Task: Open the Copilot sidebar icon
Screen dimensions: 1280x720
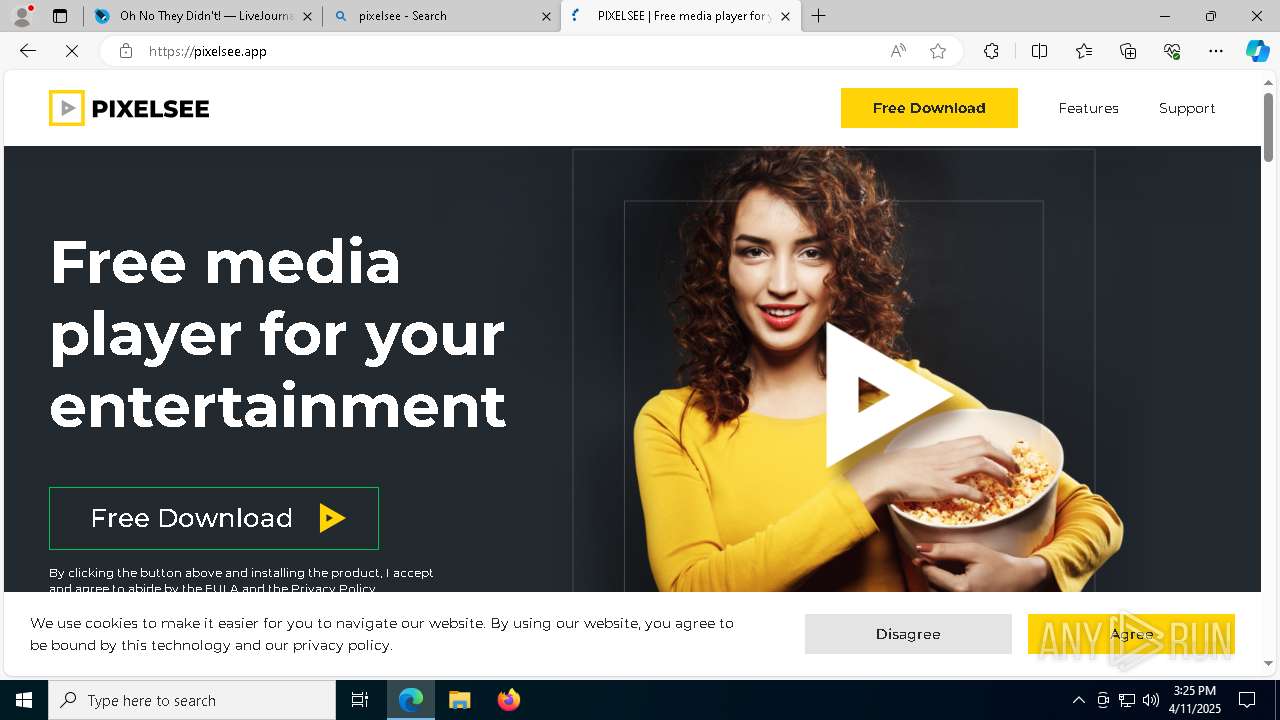Action: [1258, 51]
